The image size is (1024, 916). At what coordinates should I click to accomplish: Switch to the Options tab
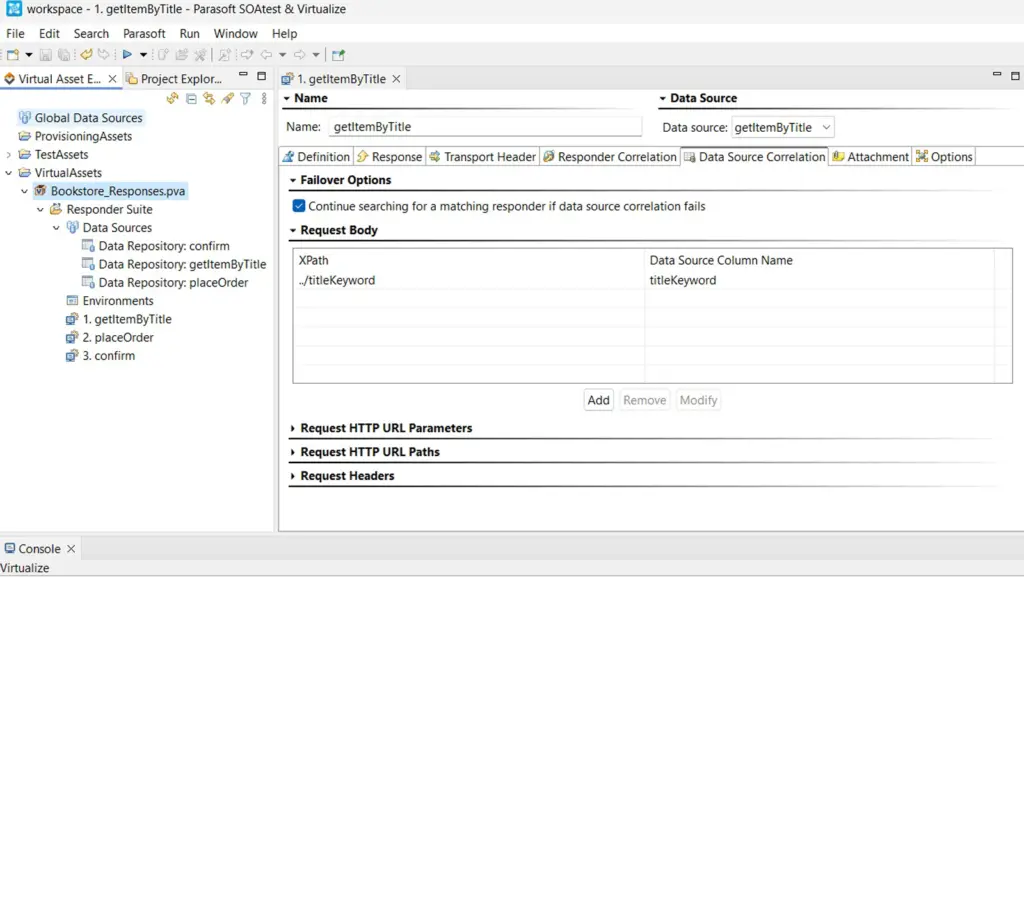click(x=944, y=157)
